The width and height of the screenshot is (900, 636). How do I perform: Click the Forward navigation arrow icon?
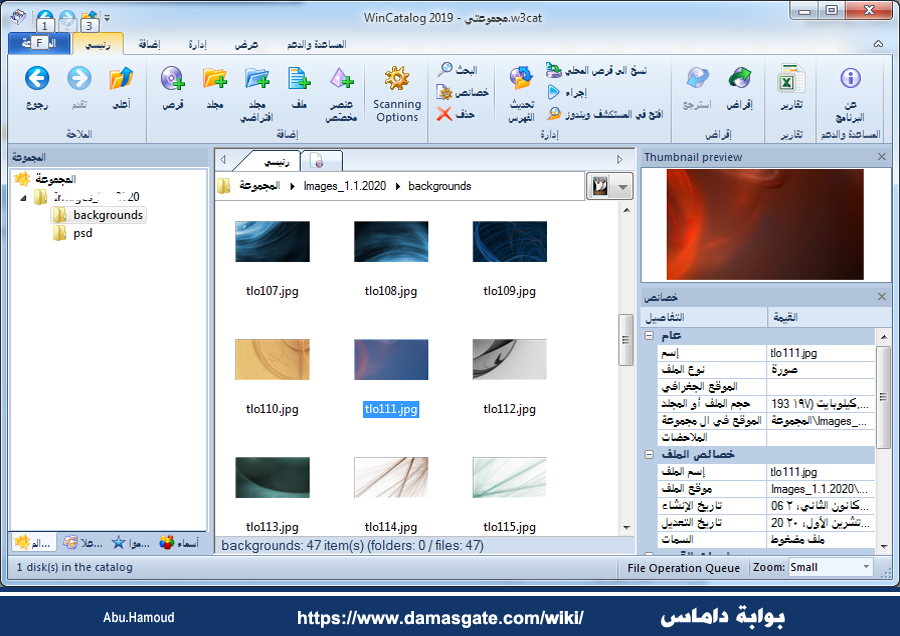coord(79,79)
